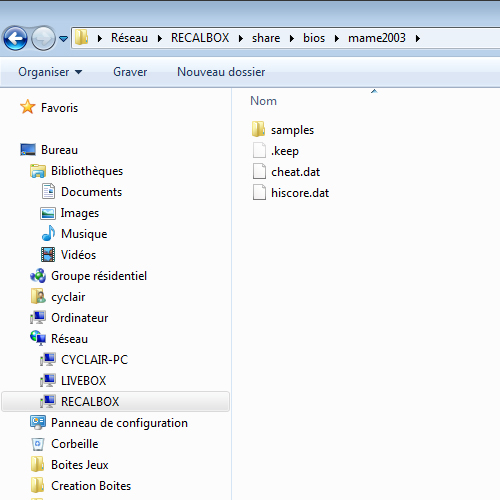Click the Favoris star icon
The height and width of the screenshot is (500, 500).
[27, 107]
